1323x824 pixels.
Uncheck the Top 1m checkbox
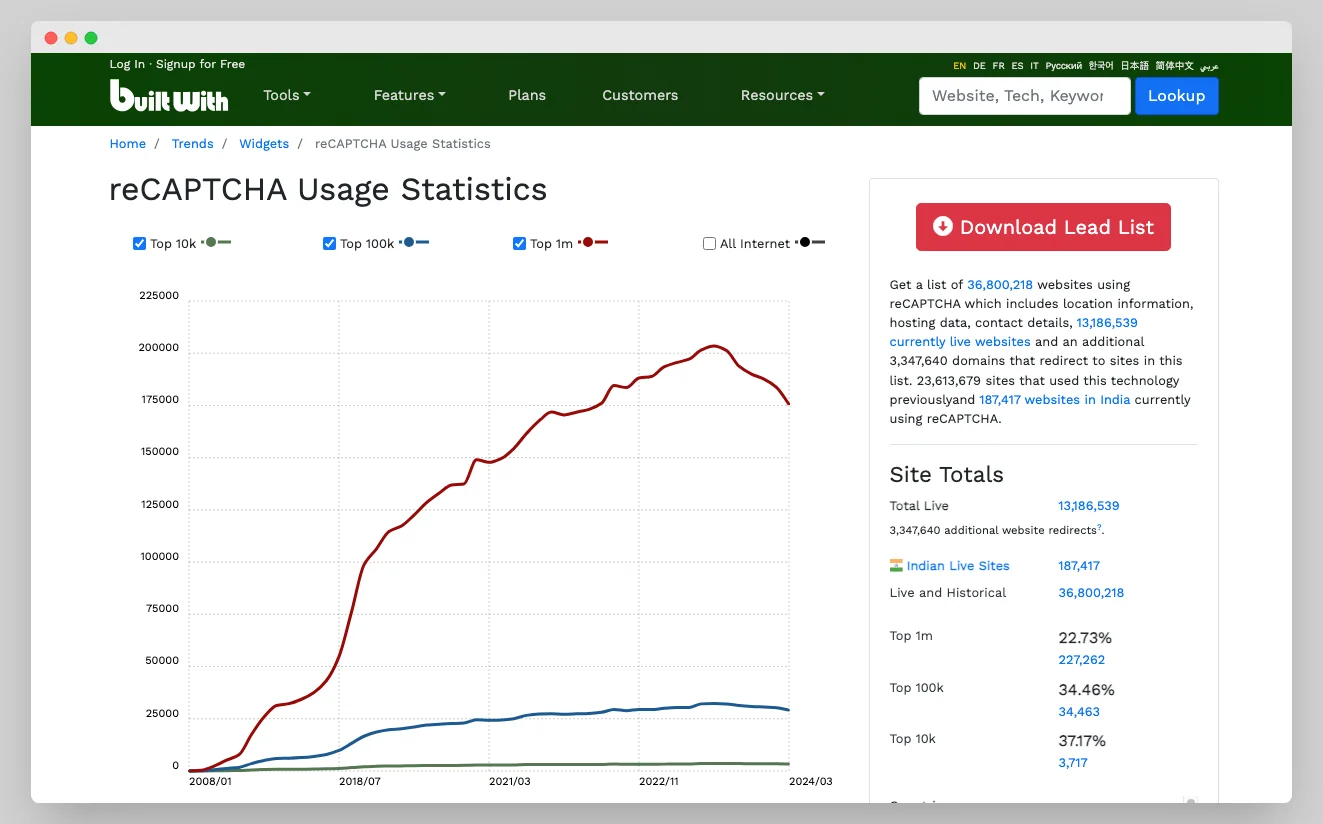519,243
